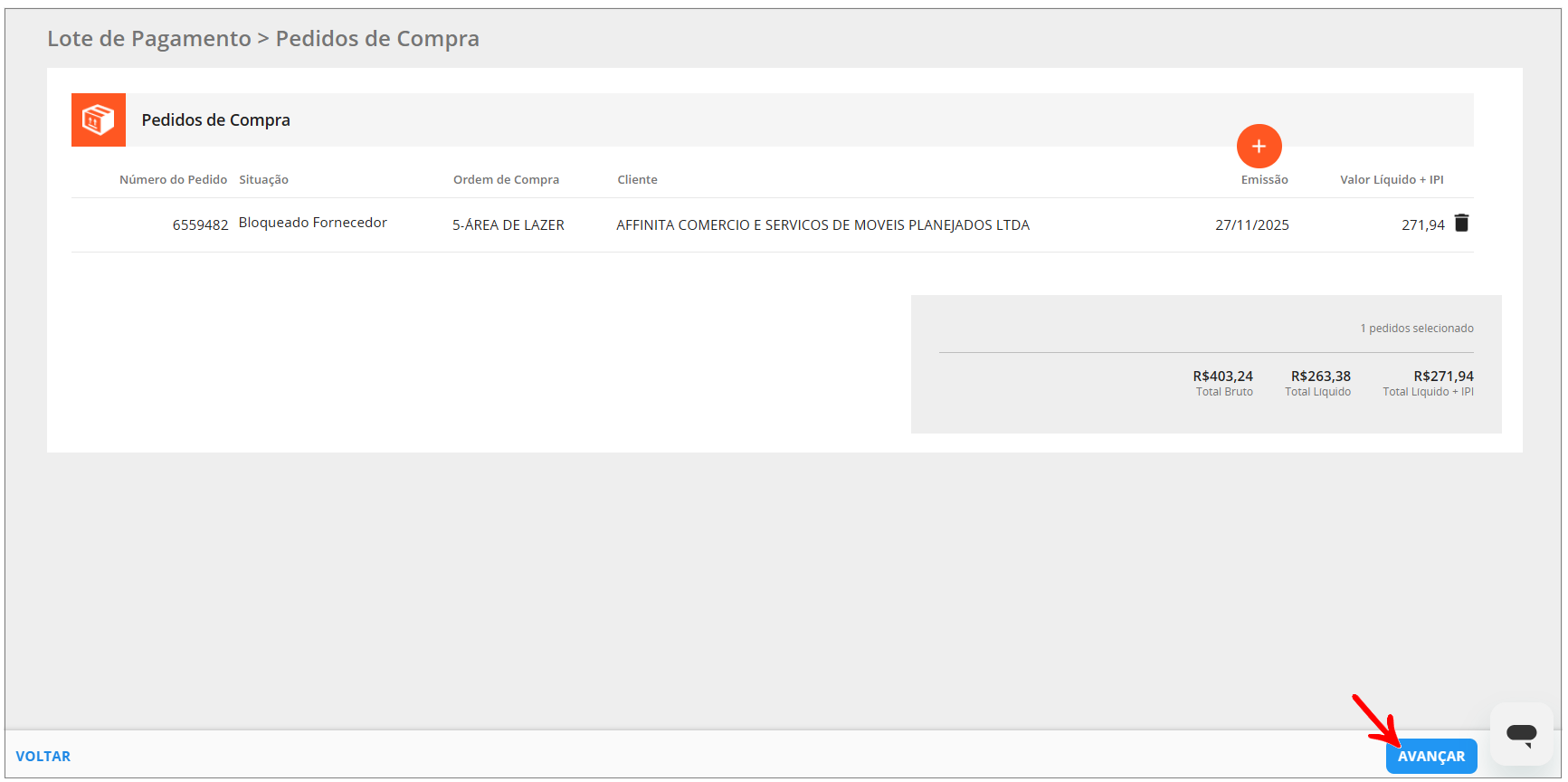Sort by Número do Pedido column header
The height and width of the screenshot is (782, 1568).
click(173, 180)
